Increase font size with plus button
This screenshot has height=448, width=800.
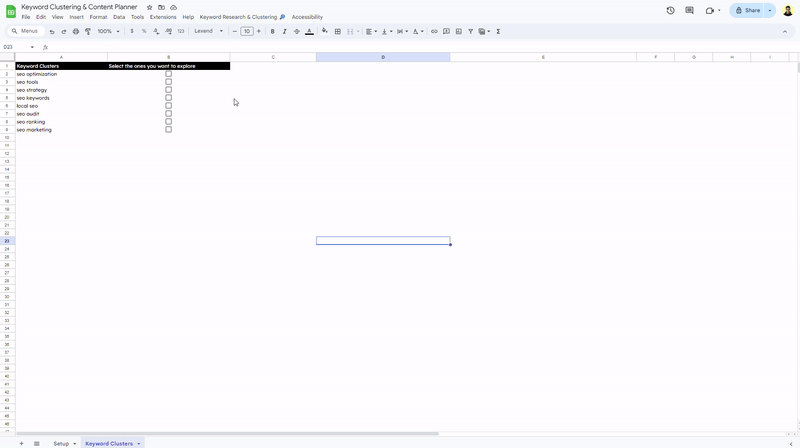coord(259,32)
